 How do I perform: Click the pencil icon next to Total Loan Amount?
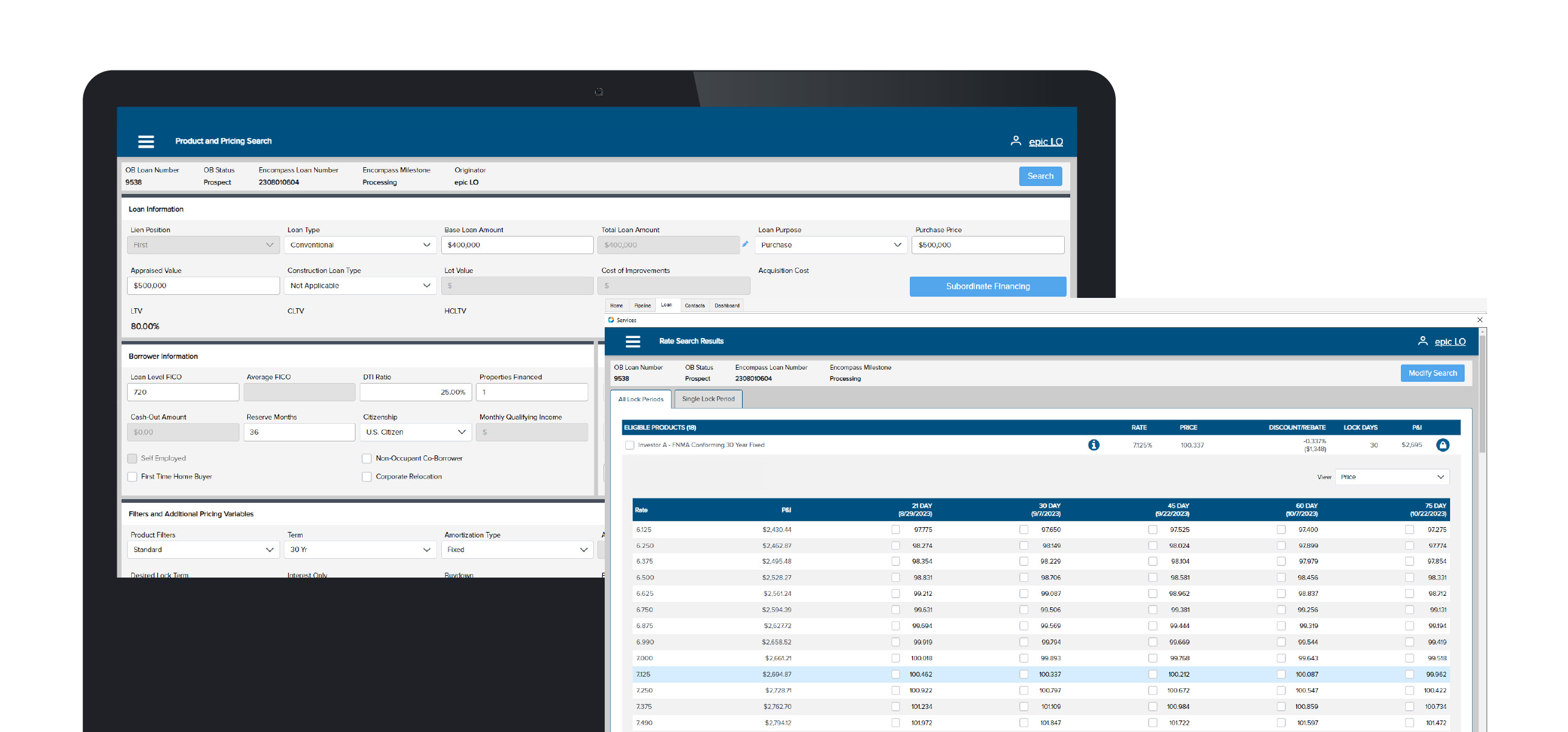coord(745,244)
